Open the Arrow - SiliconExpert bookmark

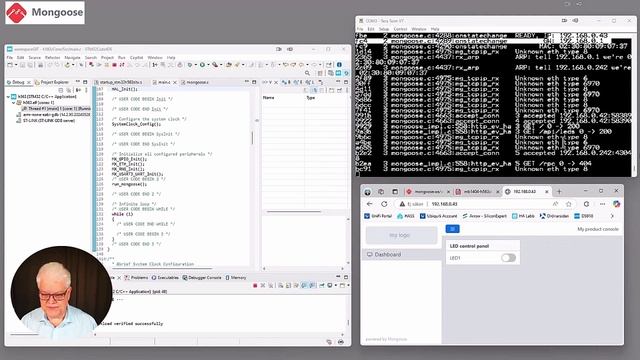click(484, 216)
